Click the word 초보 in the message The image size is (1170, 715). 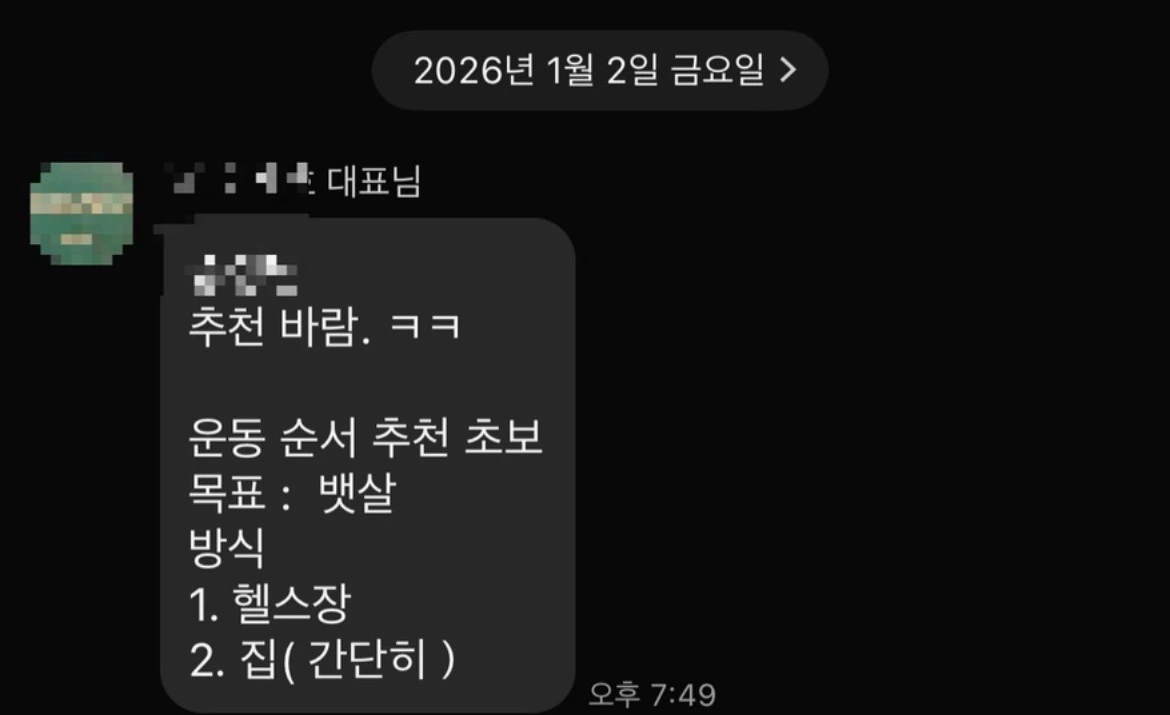503,437
